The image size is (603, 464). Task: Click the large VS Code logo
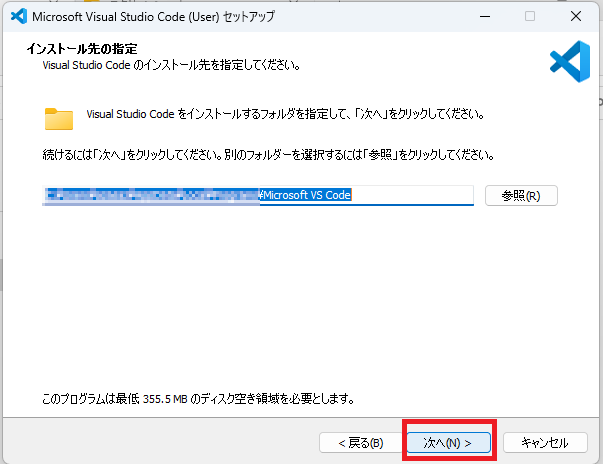[569, 62]
